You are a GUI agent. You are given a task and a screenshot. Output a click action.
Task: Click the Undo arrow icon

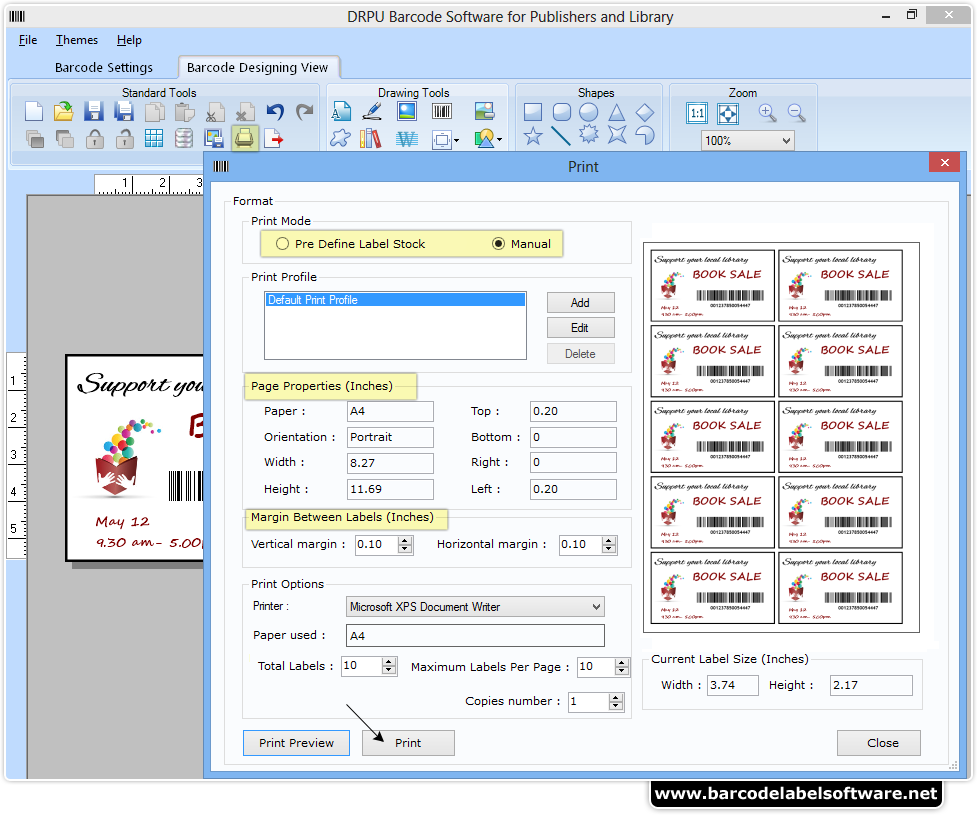tap(275, 112)
